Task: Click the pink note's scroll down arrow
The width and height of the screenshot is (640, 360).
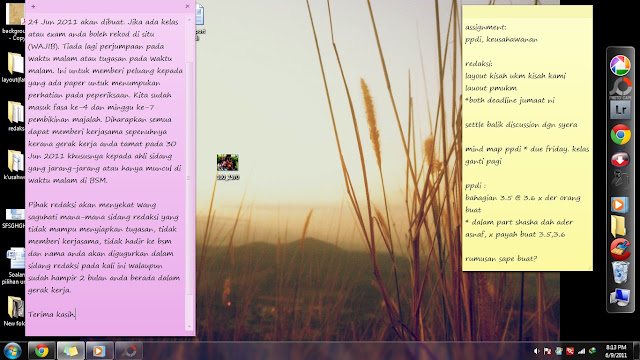Action: pos(189,327)
